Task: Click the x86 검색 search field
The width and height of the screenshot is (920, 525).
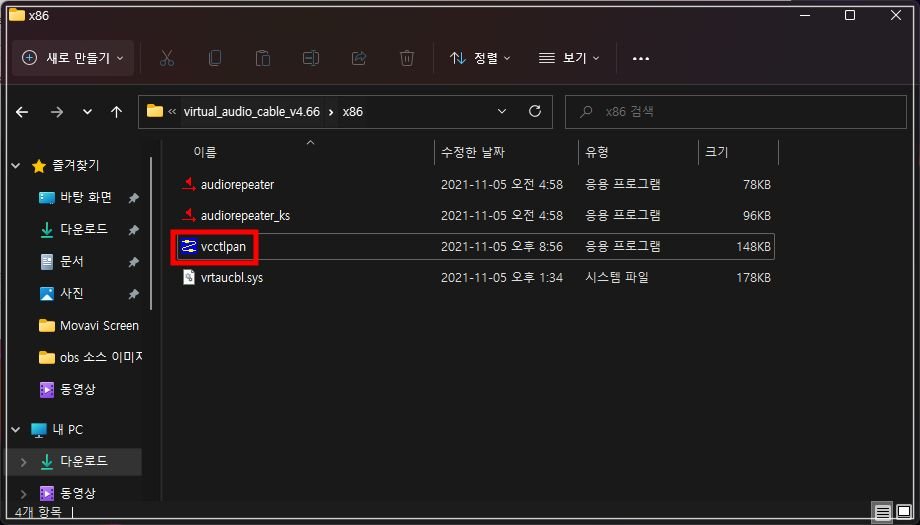Action: point(735,111)
